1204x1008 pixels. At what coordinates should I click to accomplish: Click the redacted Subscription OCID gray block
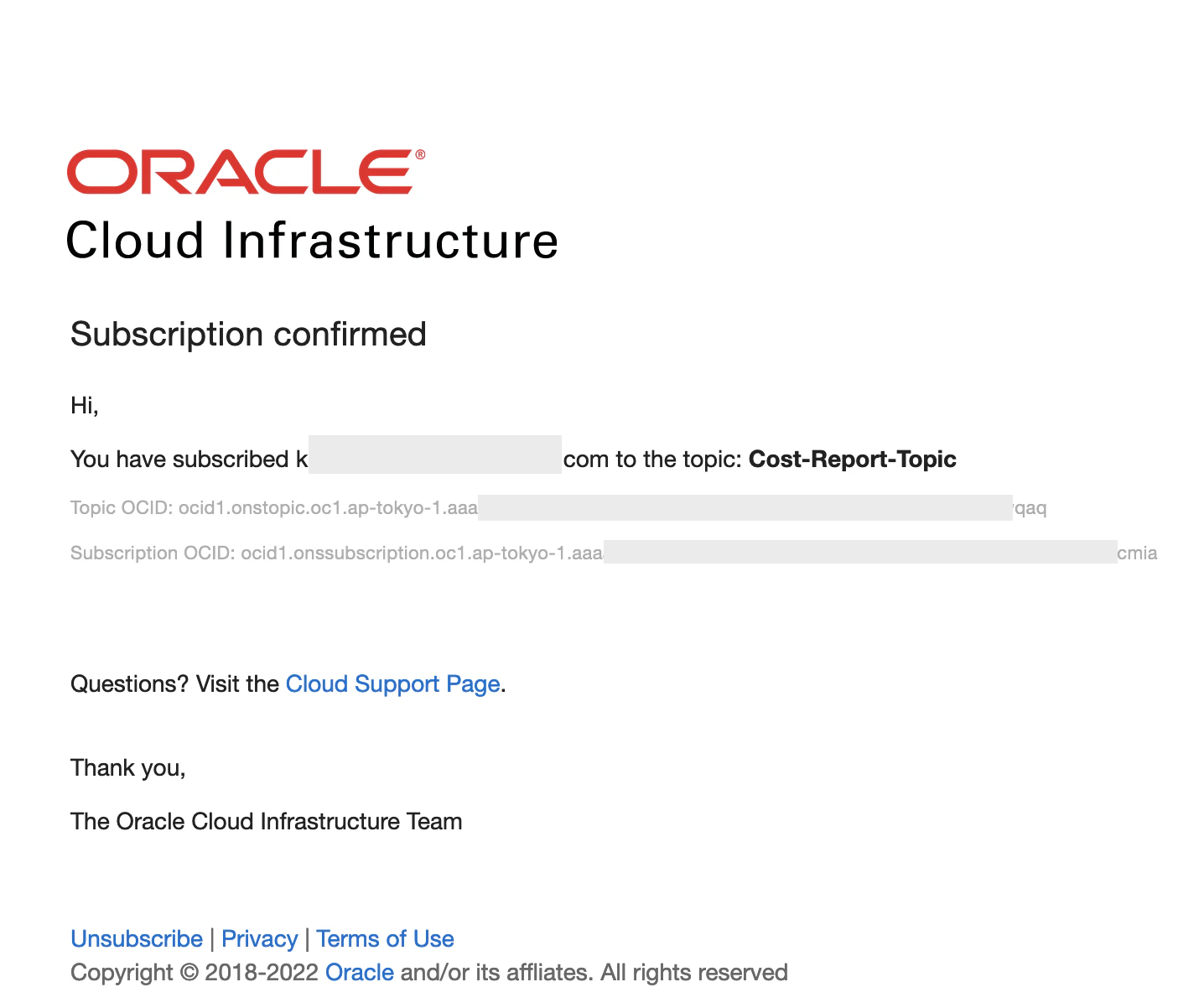pos(860,552)
